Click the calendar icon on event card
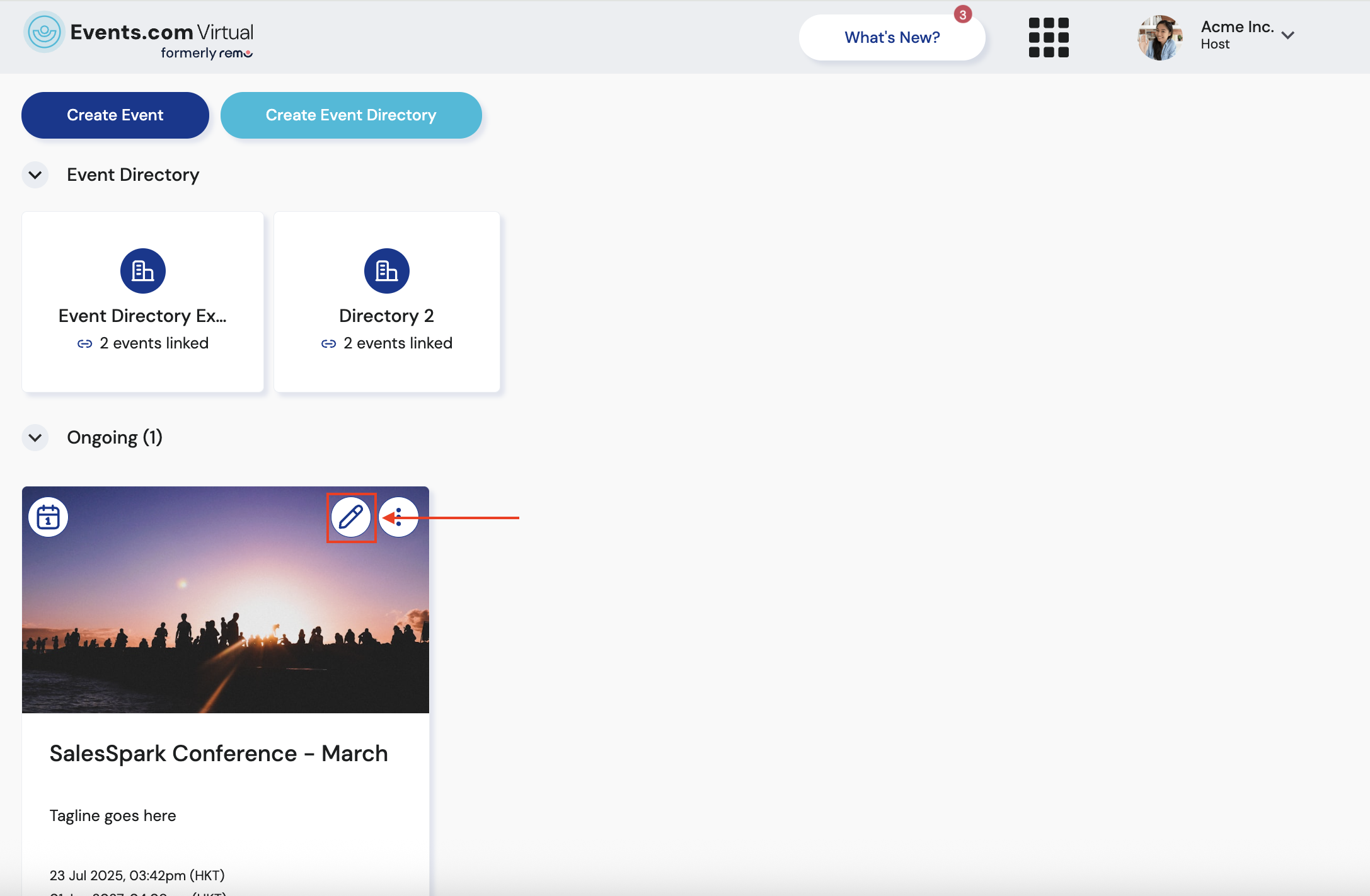This screenshot has height=896, width=1370. (x=48, y=517)
